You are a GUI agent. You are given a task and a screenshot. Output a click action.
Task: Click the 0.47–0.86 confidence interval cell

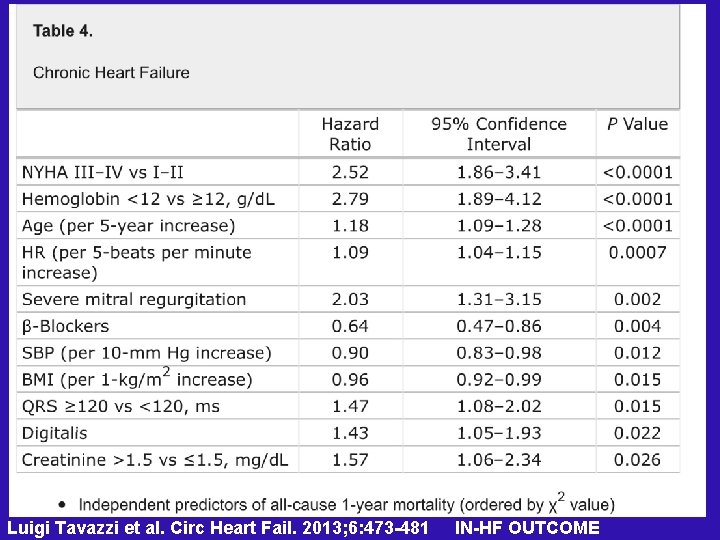tap(499, 326)
